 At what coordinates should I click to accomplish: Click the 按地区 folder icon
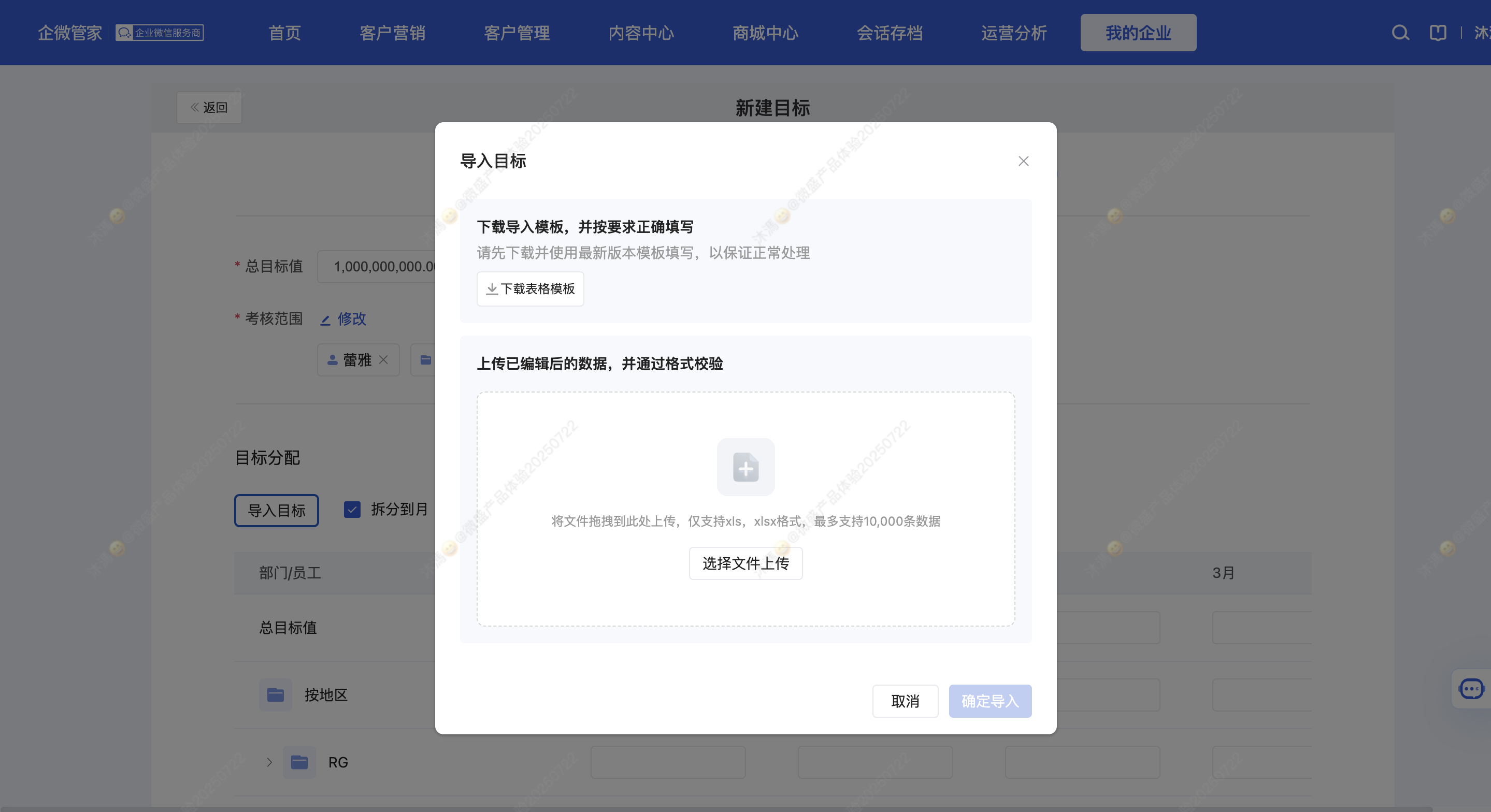tap(276, 694)
